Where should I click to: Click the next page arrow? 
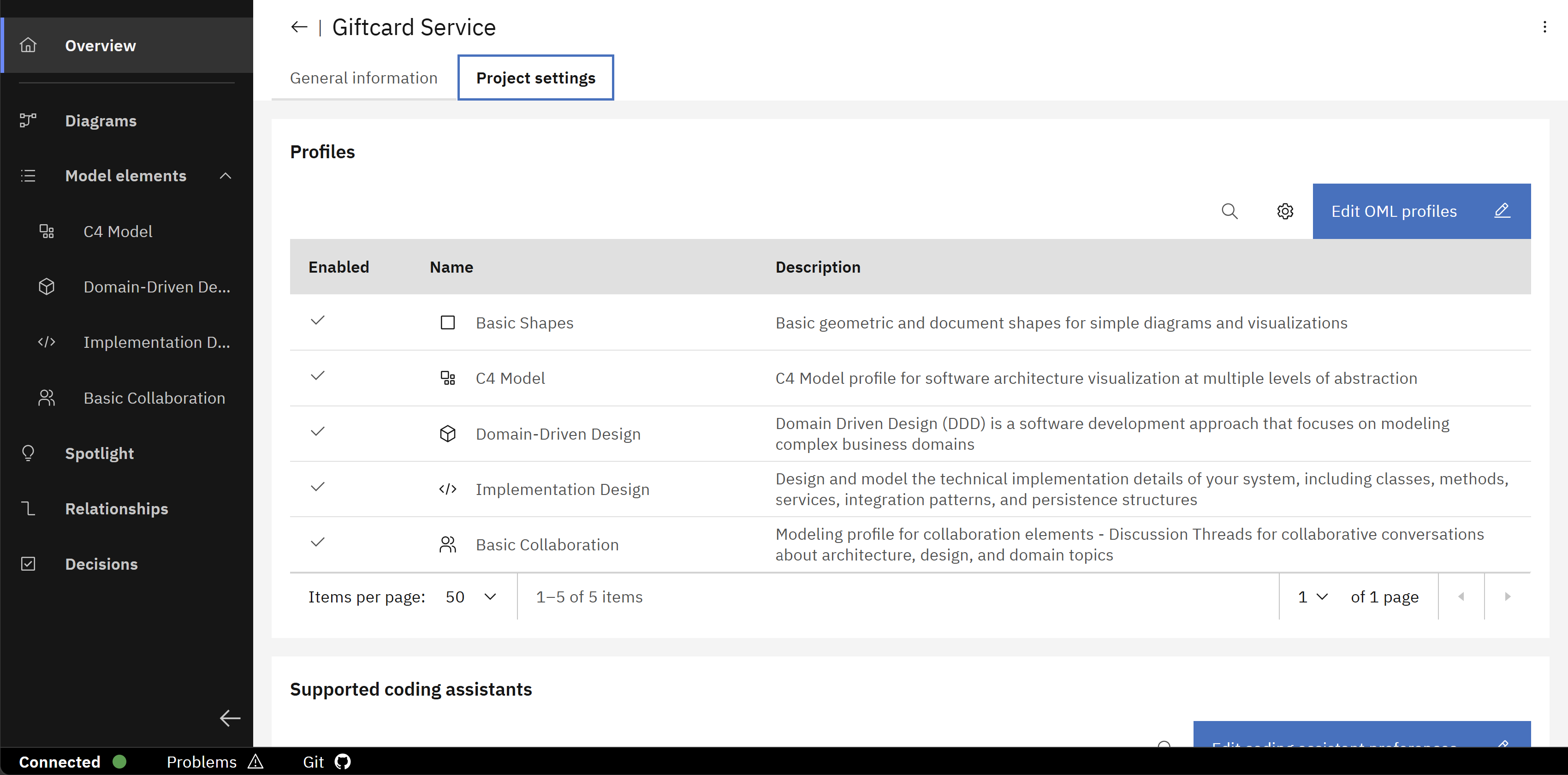click(1507, 596)
